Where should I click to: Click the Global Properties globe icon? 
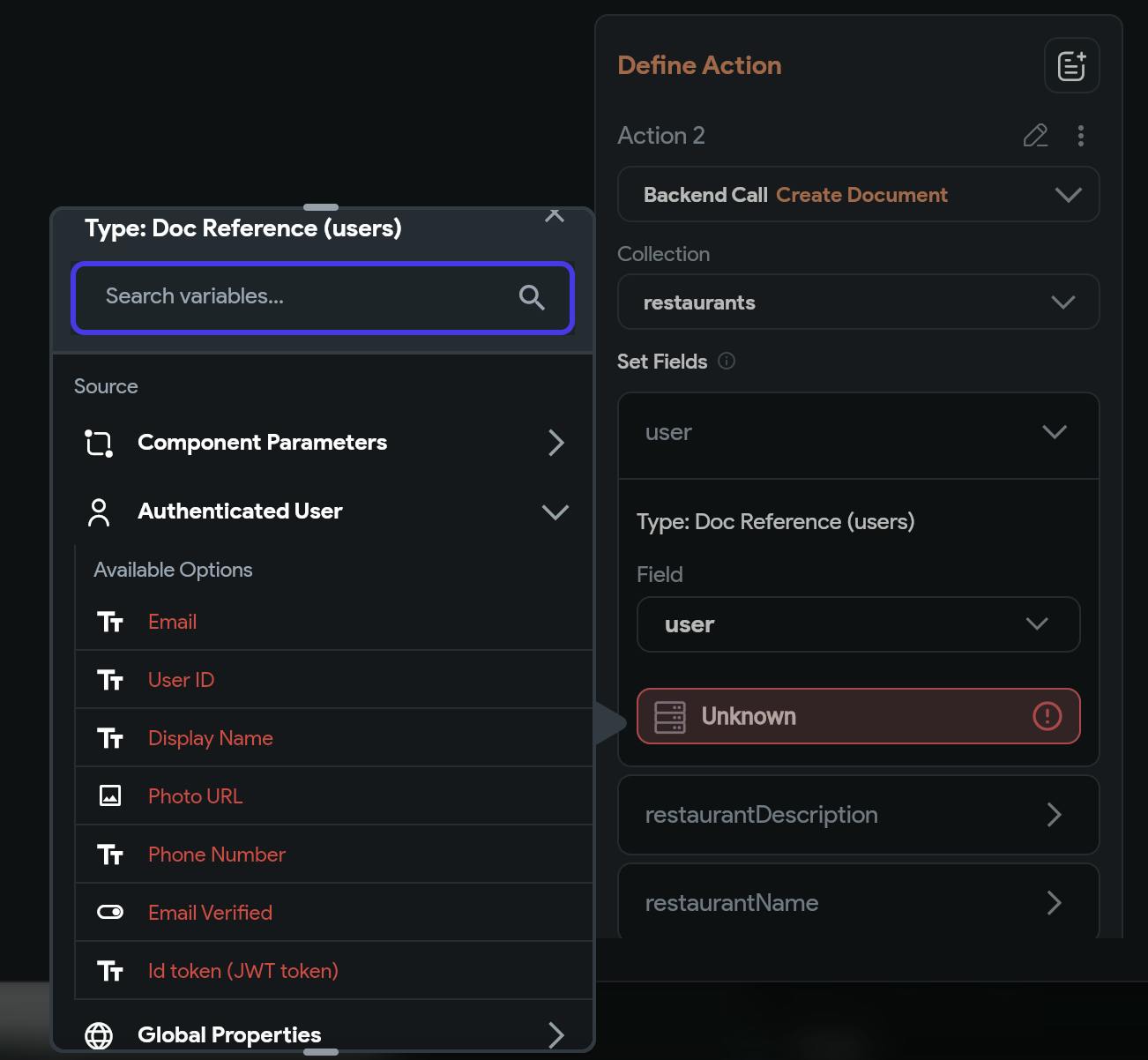[x=99, y=1035]
